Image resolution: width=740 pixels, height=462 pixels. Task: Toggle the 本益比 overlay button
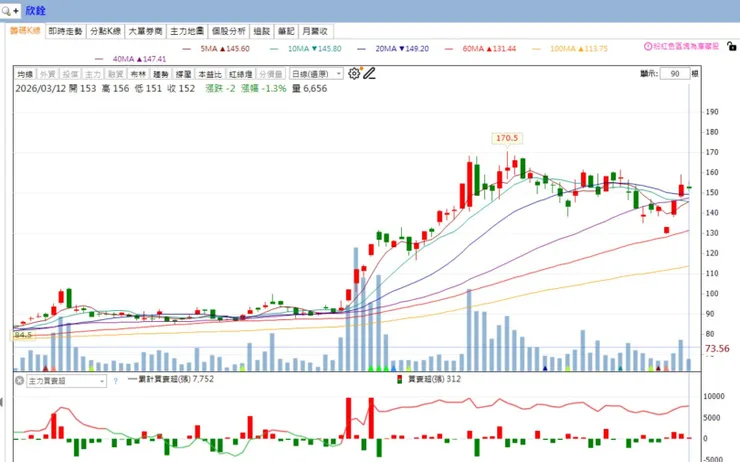(x=210, y=74)
